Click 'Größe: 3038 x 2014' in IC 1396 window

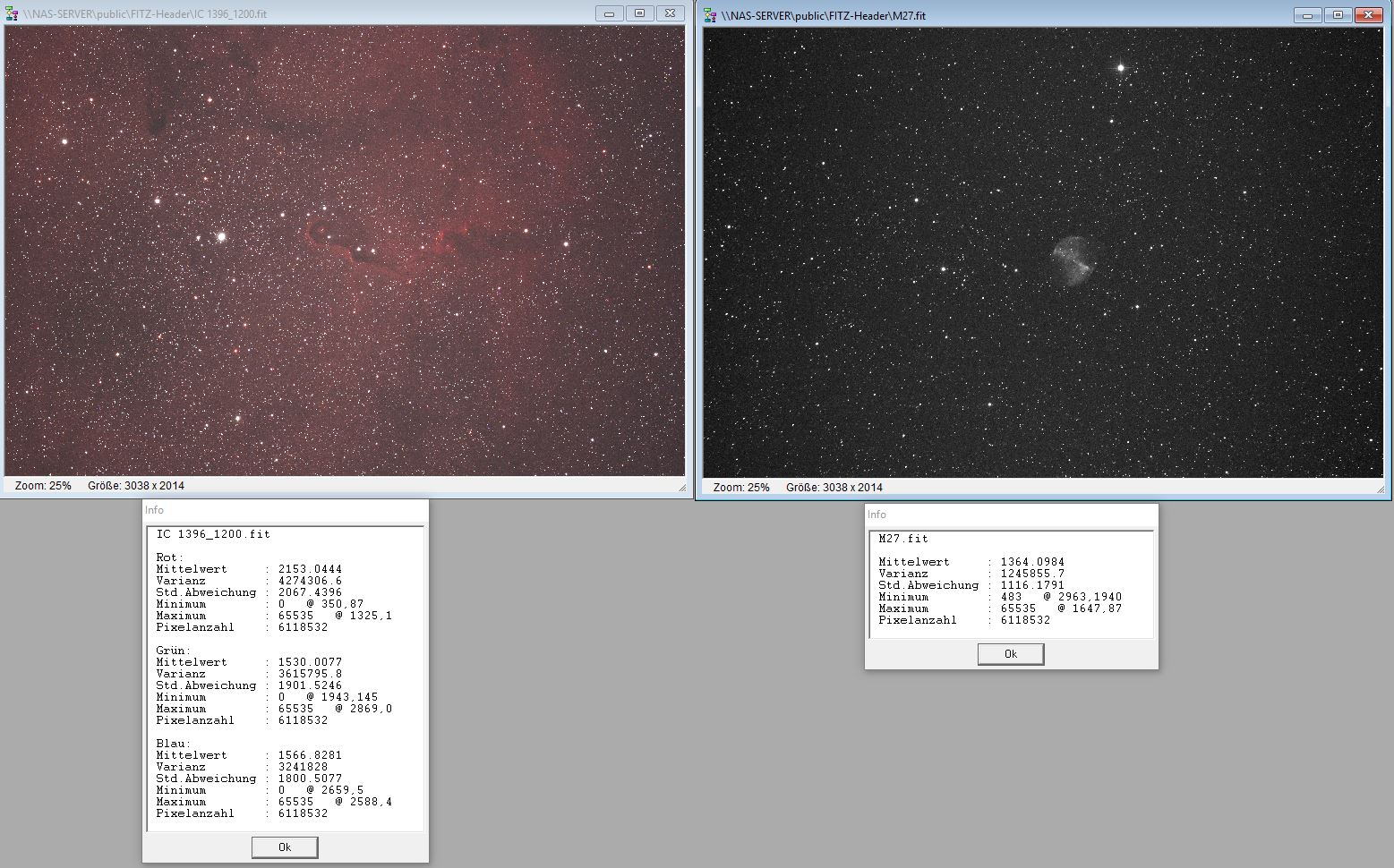click(x=136, y=486)
